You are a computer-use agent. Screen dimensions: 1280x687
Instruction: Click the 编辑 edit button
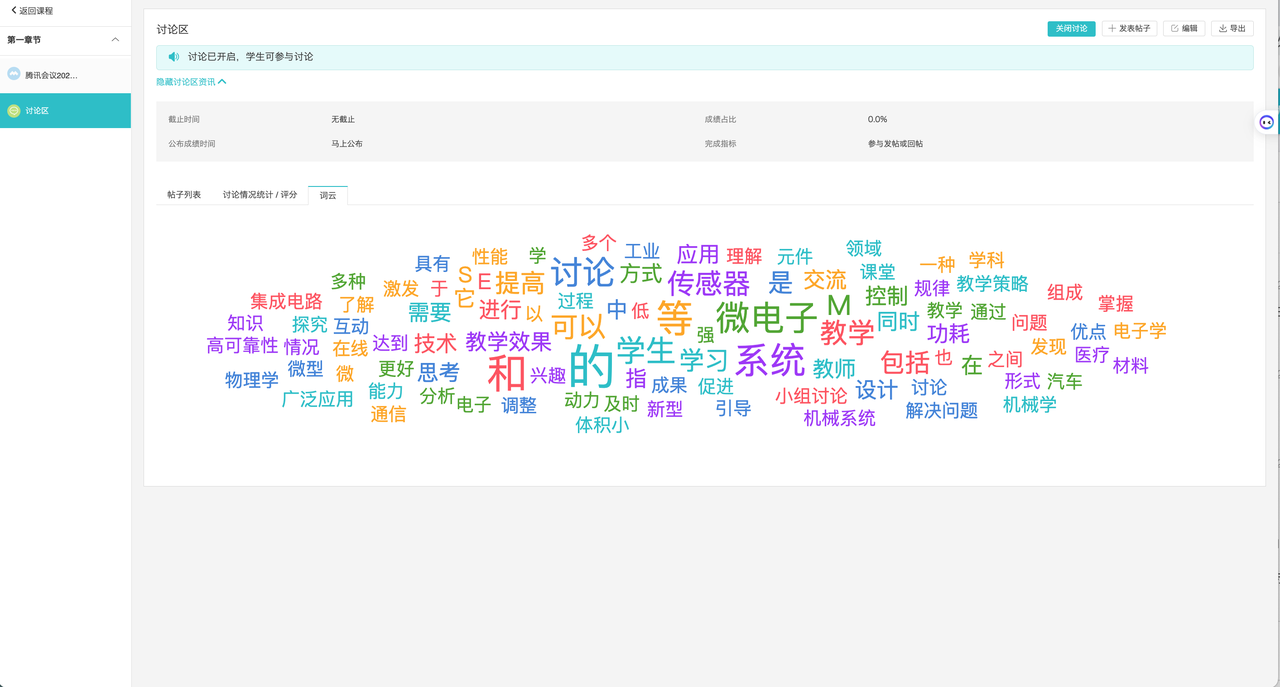(1183, 29)
